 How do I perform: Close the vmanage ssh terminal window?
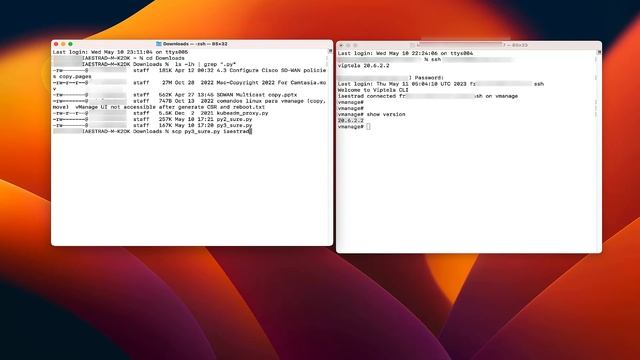click(x=341, y=45)
